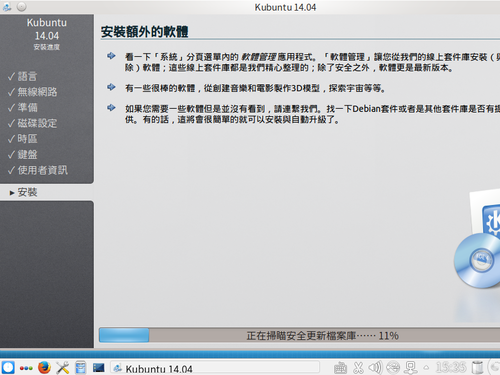This screenshot has width=500, height=375.
Task: Open system settings wrench-and-screwdriver icon
Action: 62,368
